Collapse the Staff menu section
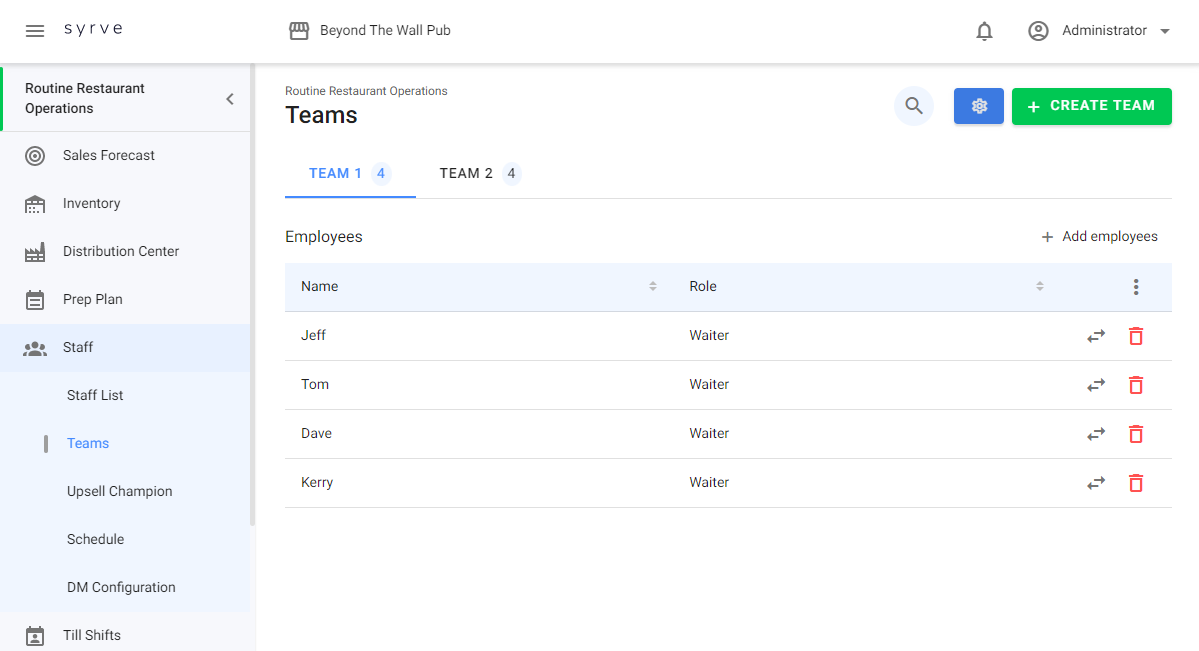Viewport: 1199px width, 651px height. point(78,348)
